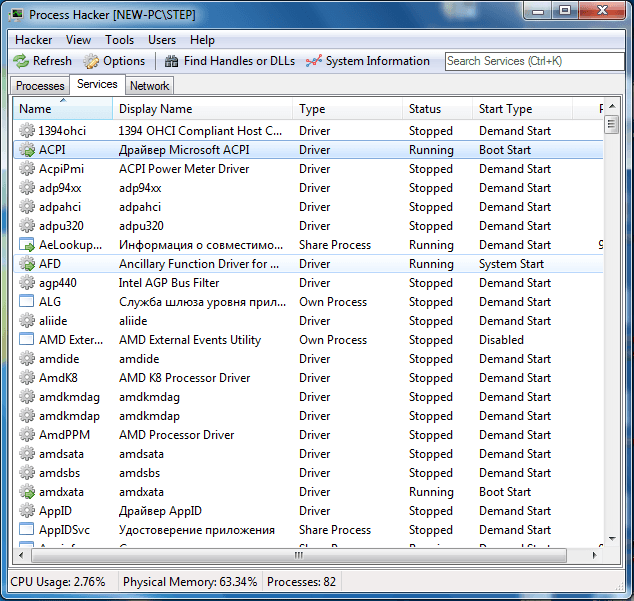Sort services by Name column header

point(63,109)
